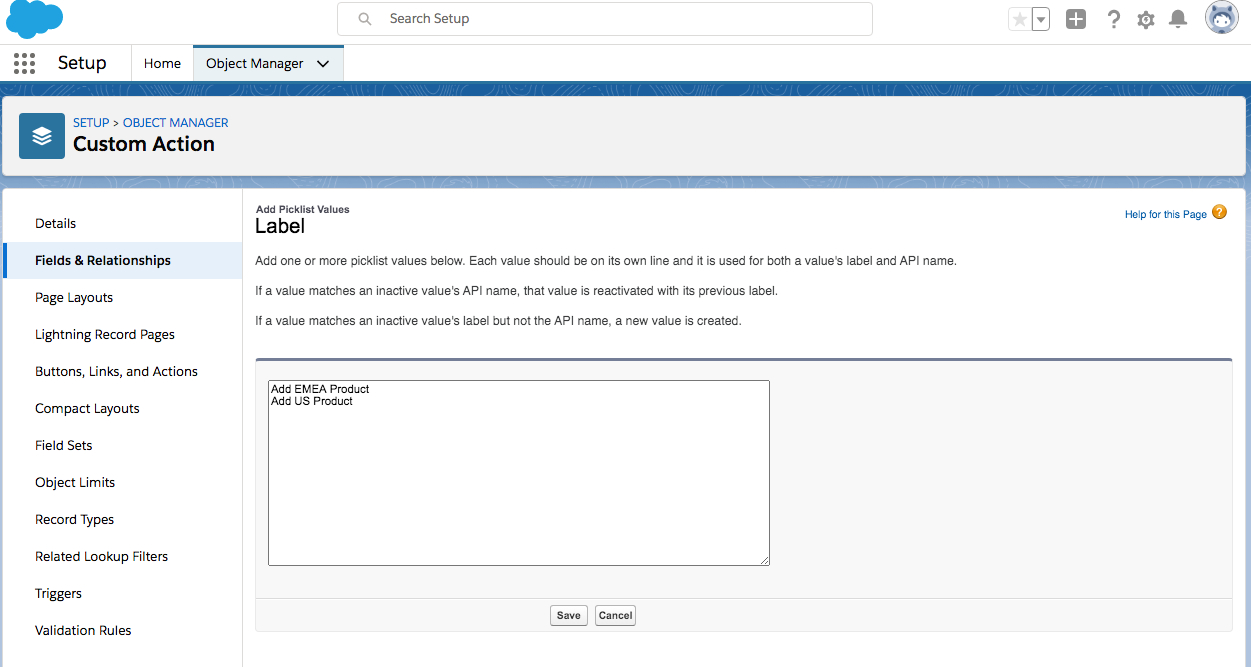The image size is (1251, 667).
Task: Expand the Object Manager tab chevron
Action: (x=322, y=62)
